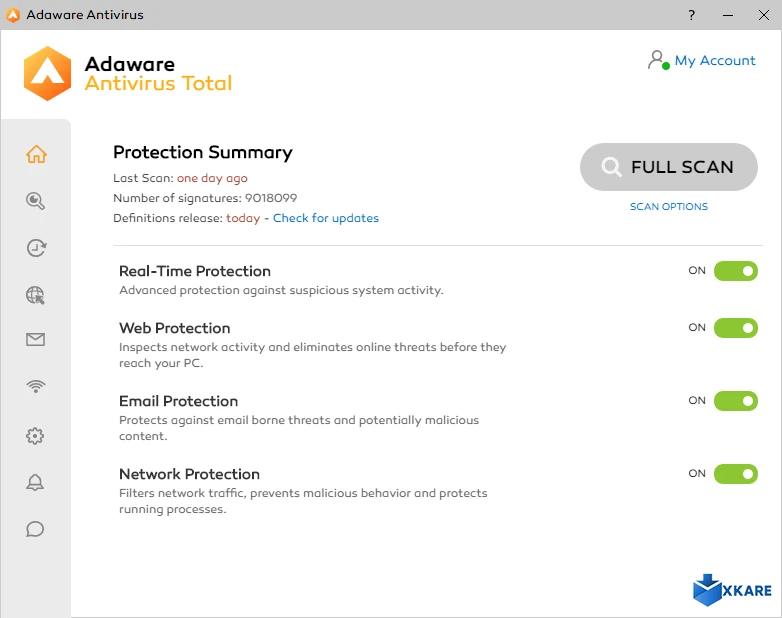The width and height of the screenshot is (782, 618).
Task: Click the Email Protection heading
Action: (179, 401)
